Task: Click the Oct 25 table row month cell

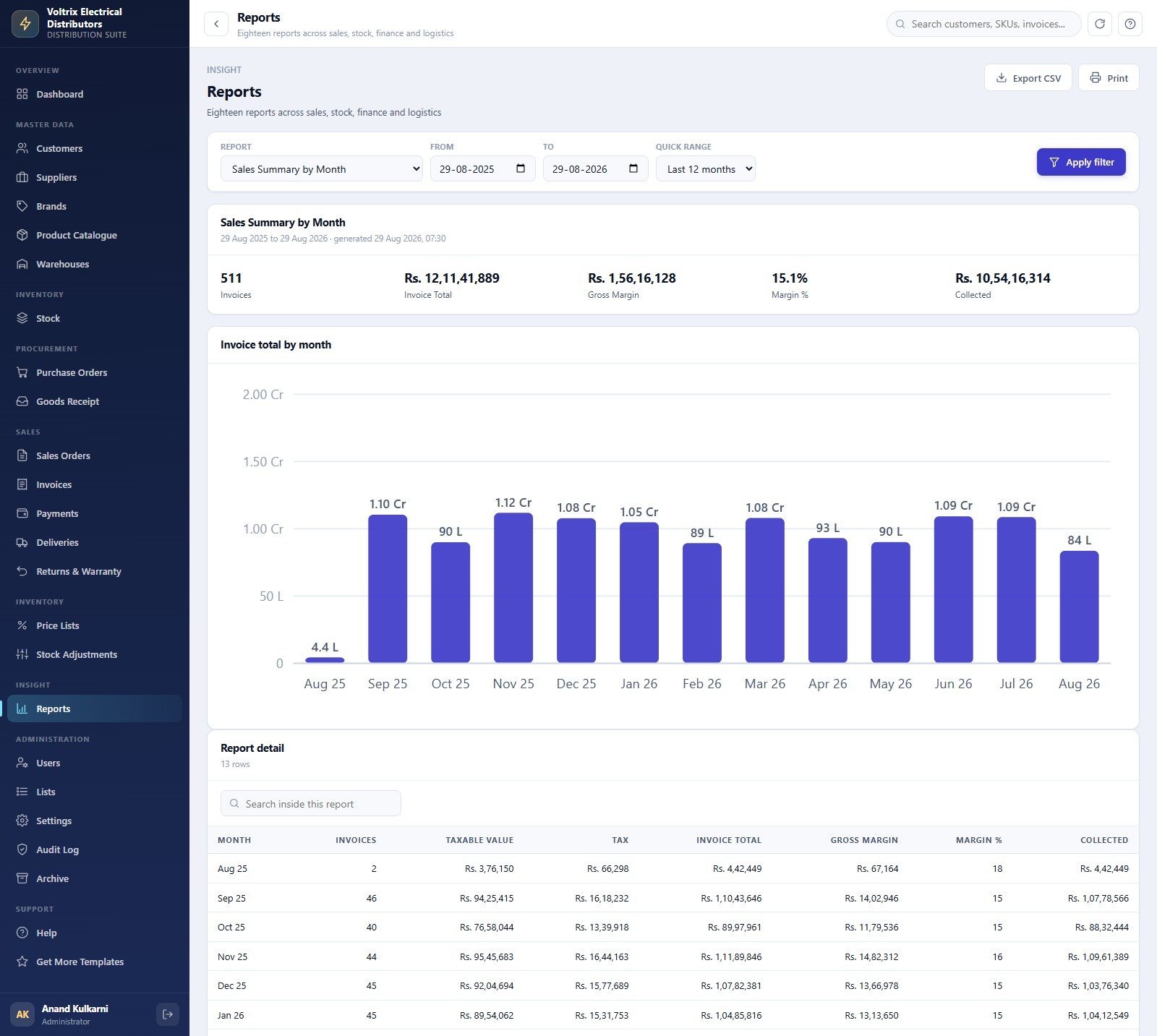Action: (x=231, y=927)
